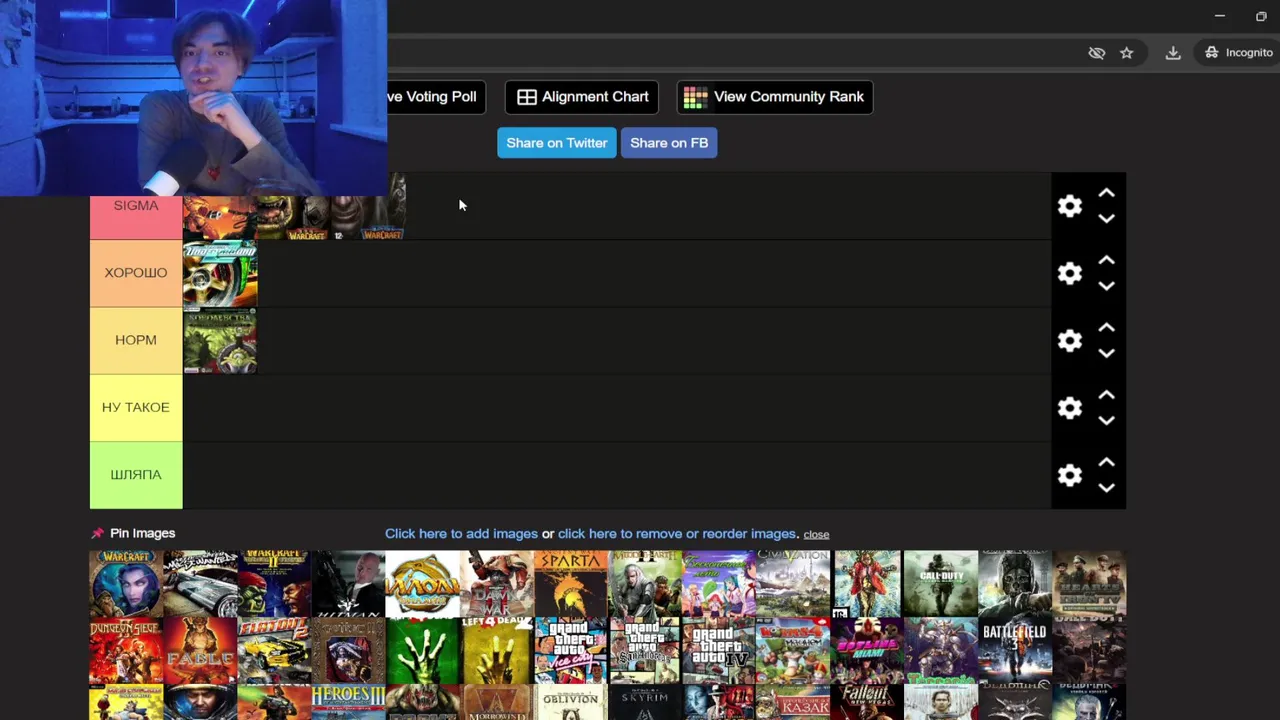Select Dishonored masked-face cover
Screen dimensions: 1280x720
1014,583
